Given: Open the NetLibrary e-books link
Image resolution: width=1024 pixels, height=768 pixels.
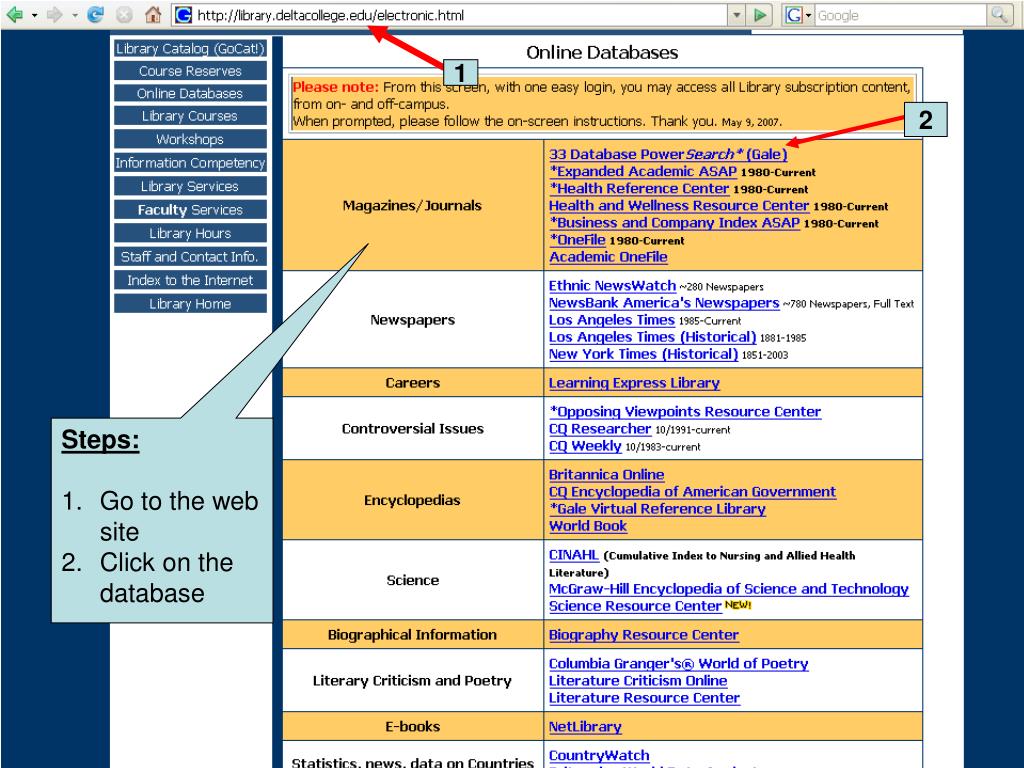Looking at the screenshot, I should pos(585,726).
